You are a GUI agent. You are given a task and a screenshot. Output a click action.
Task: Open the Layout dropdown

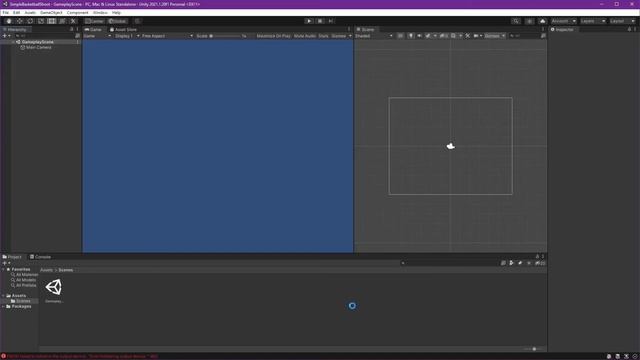622,21
